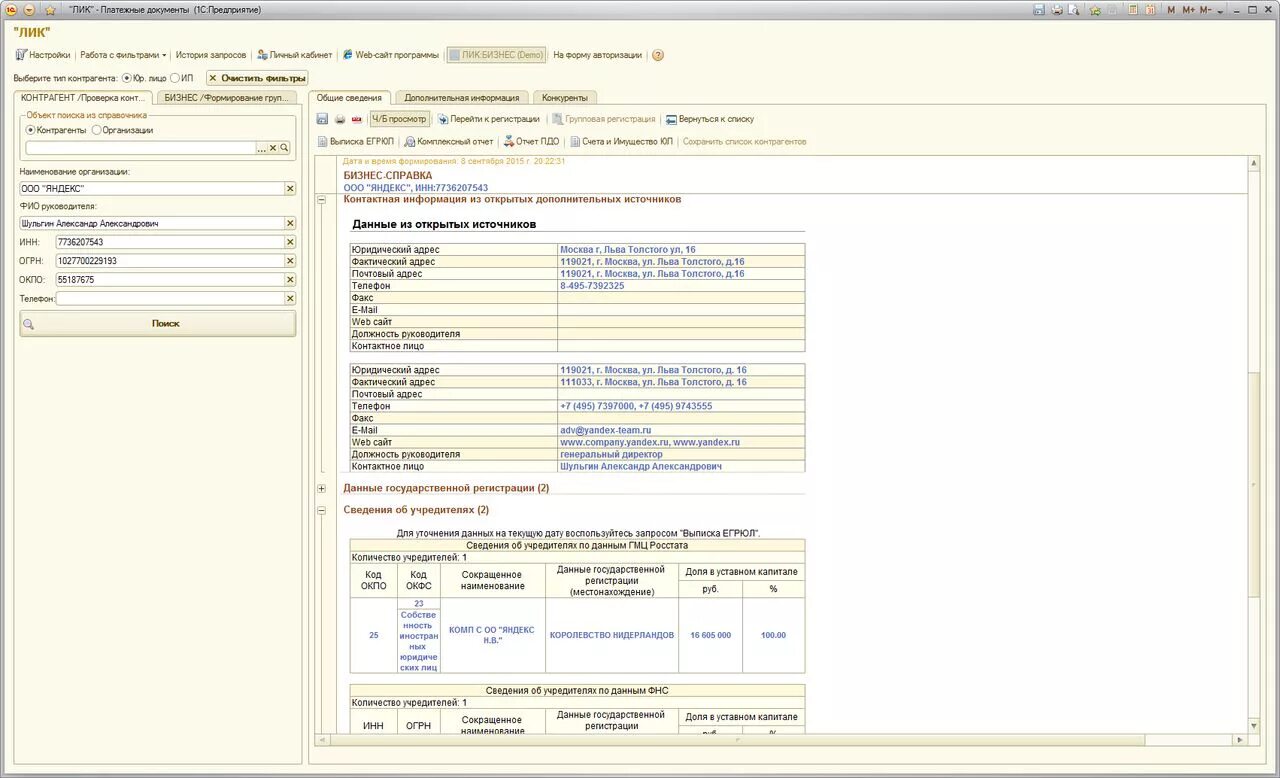Open Web-сайт программы
Image resolution: width=1280 pixels, height=778 pixels.
tap(390, 55)
